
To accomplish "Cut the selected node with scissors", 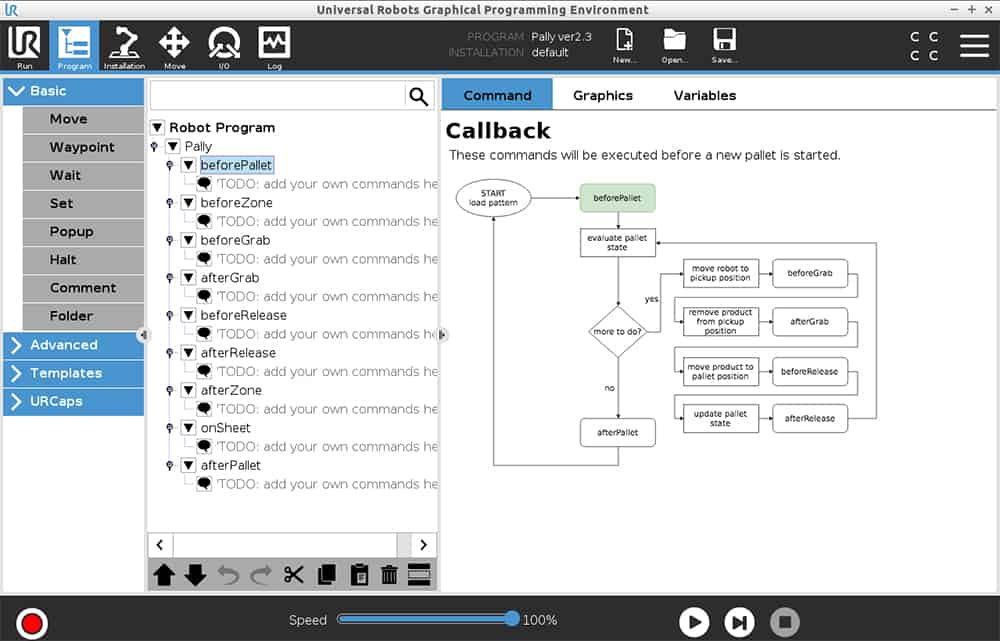I will click(293, 575).
